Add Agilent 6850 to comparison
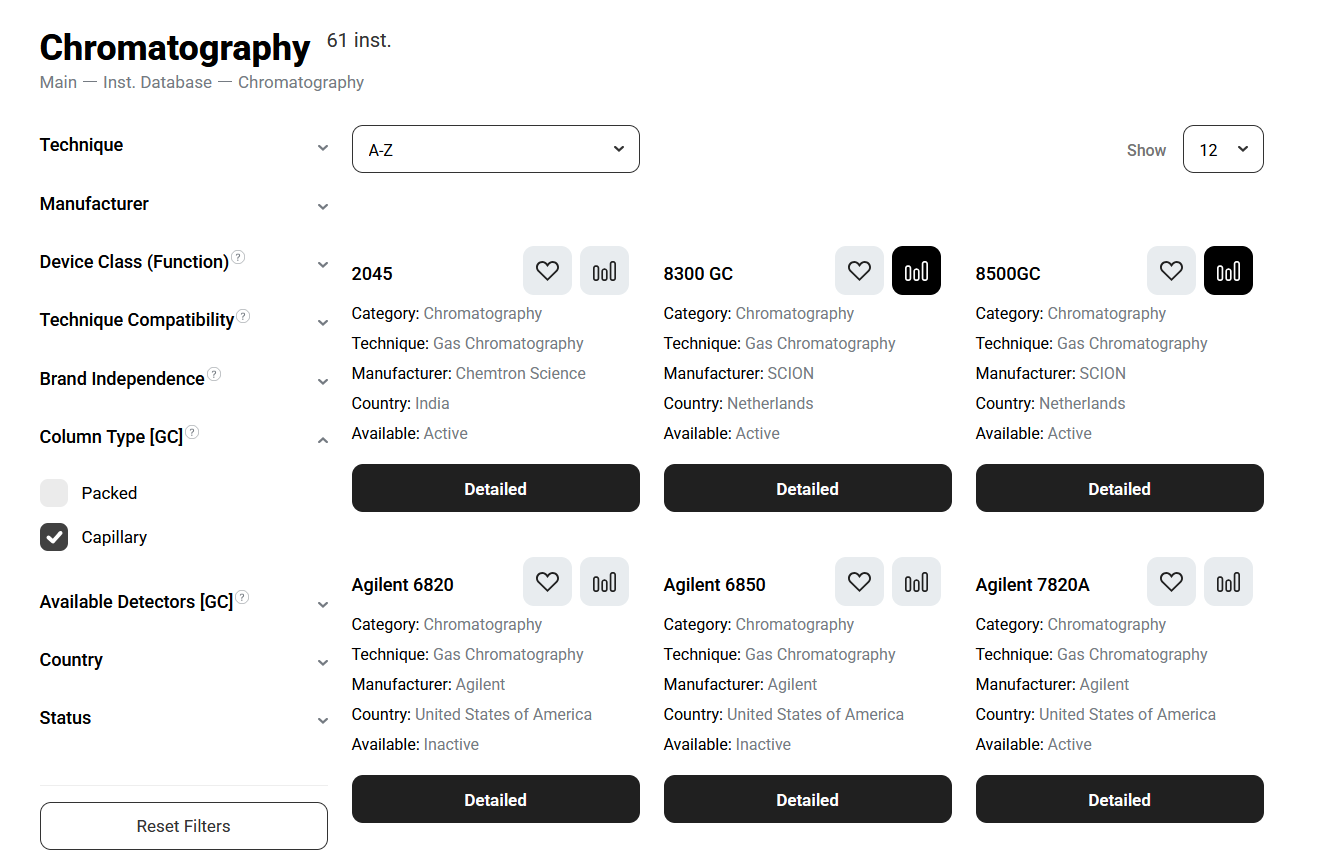The height and width of the screenshot is (867, 1321). click(916, 582)
